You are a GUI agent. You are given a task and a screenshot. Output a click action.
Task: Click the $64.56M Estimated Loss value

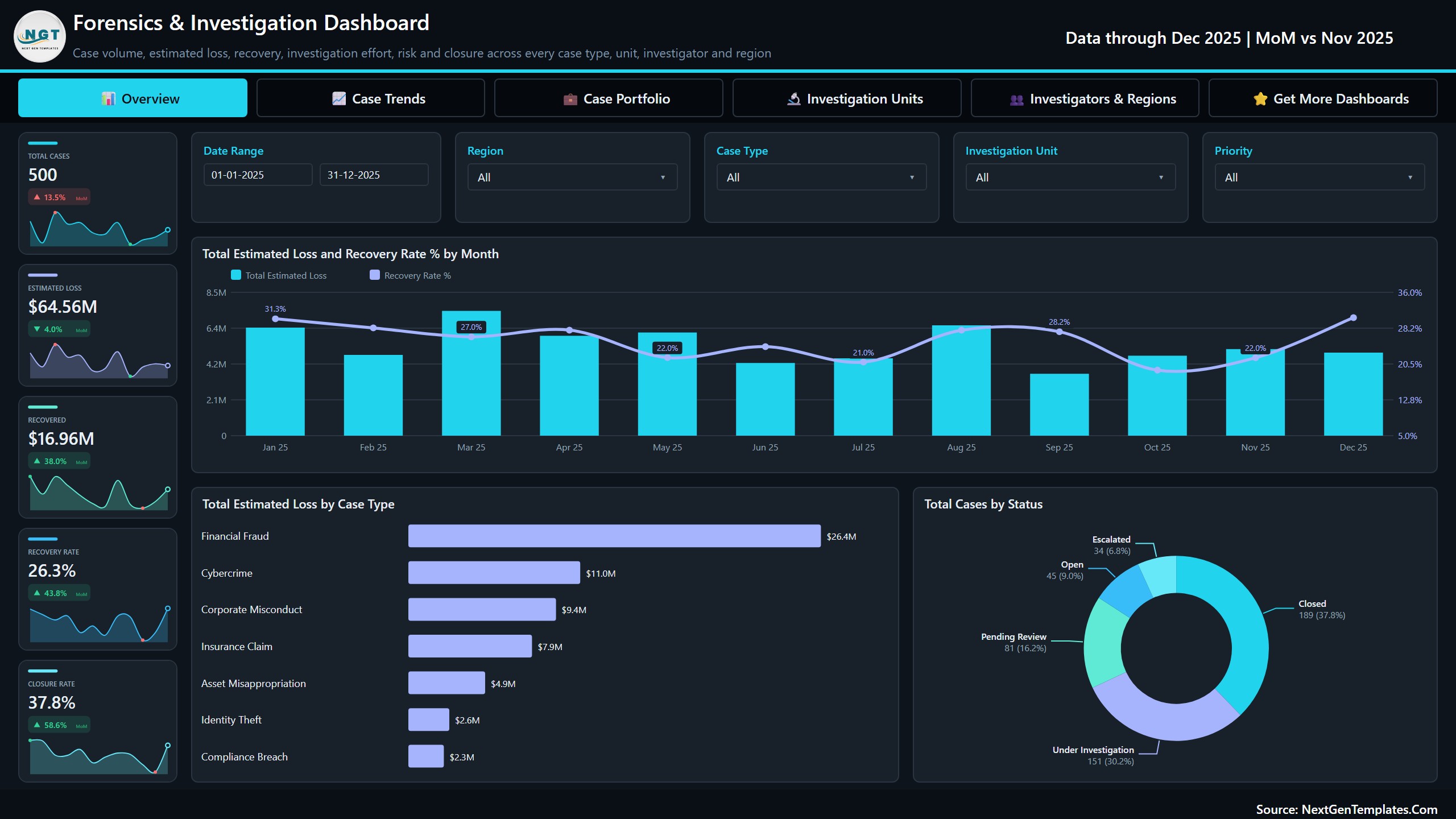pos(63,307)
